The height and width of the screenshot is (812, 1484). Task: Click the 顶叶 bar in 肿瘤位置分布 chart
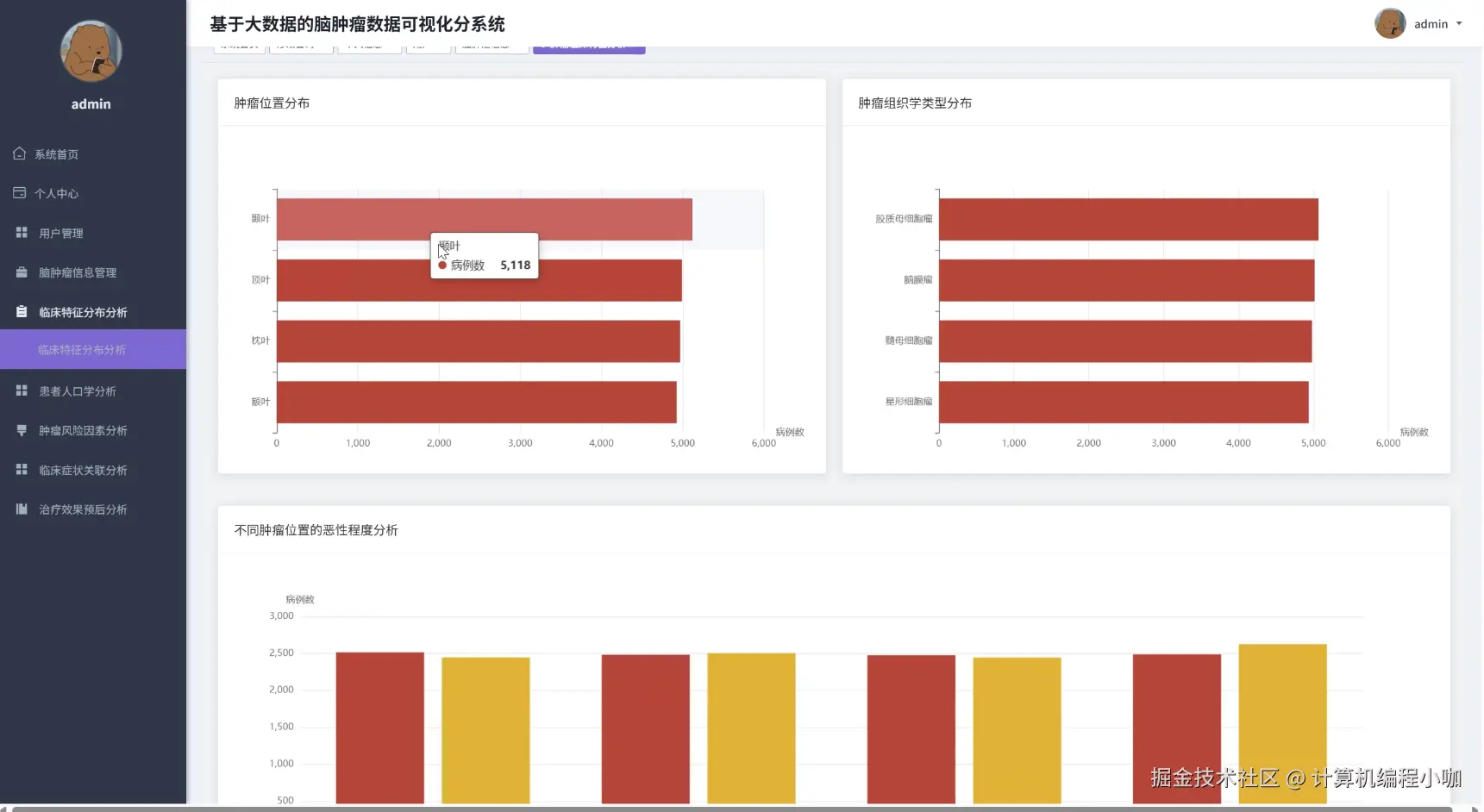click(x=479, y=280)
